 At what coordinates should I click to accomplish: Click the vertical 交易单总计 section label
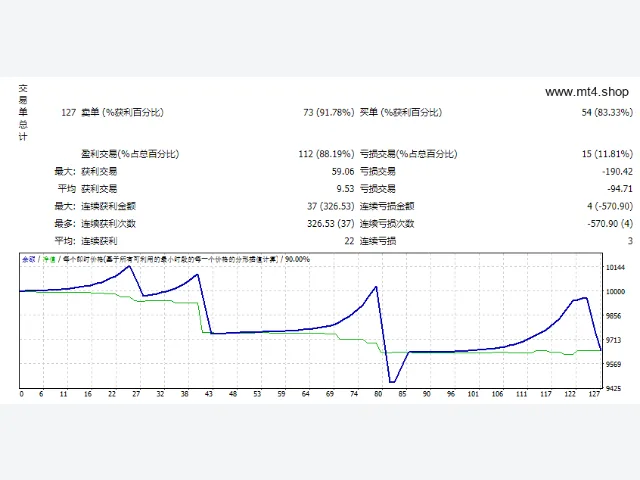click(23, 113)
